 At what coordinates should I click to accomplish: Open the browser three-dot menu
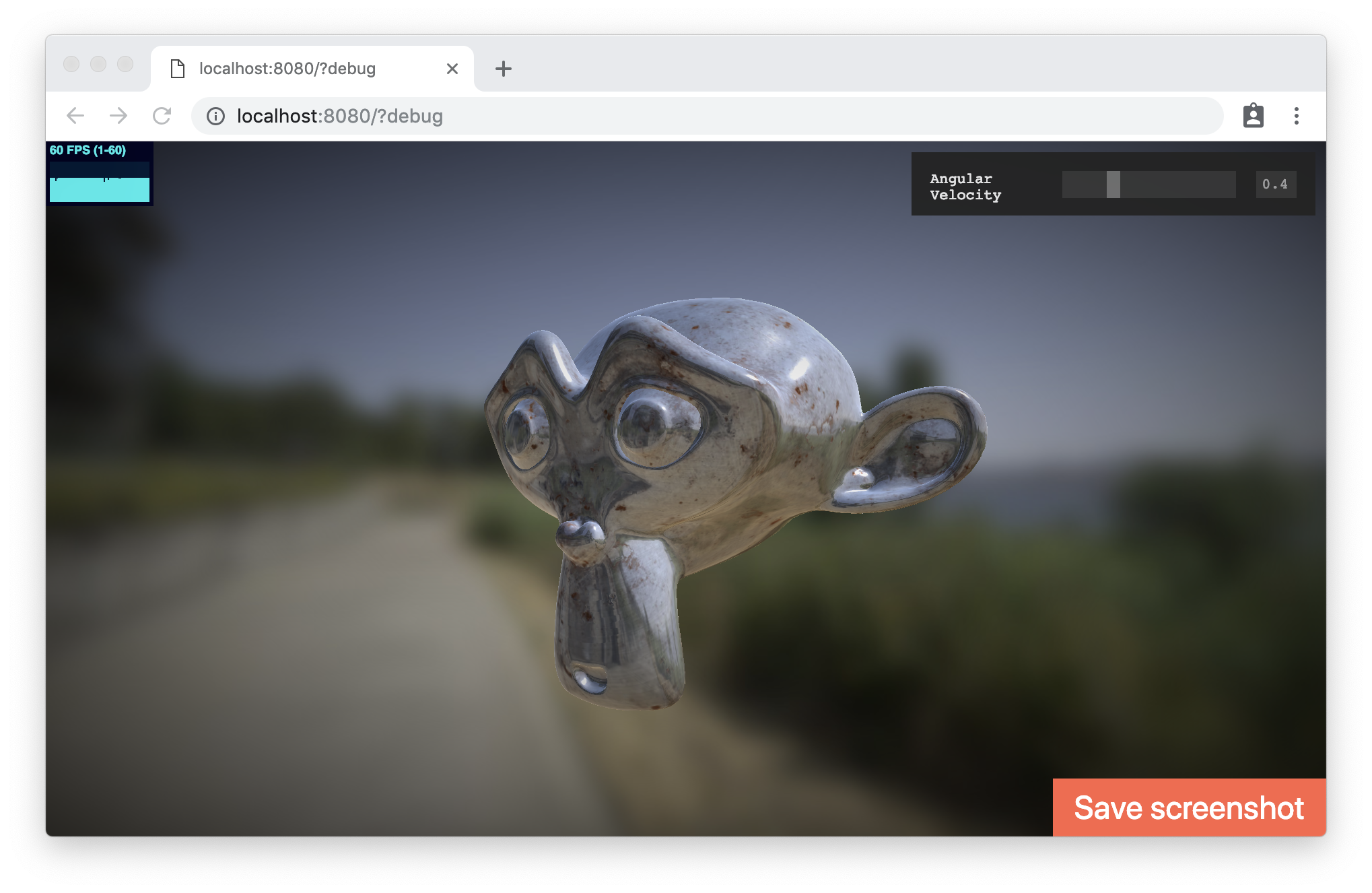[x=1296, y=116]
